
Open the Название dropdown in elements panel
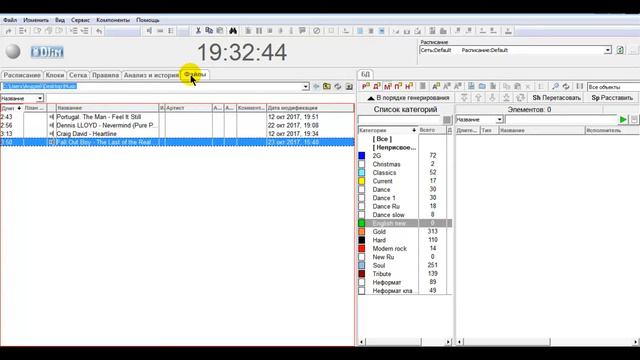pos(500,120)
